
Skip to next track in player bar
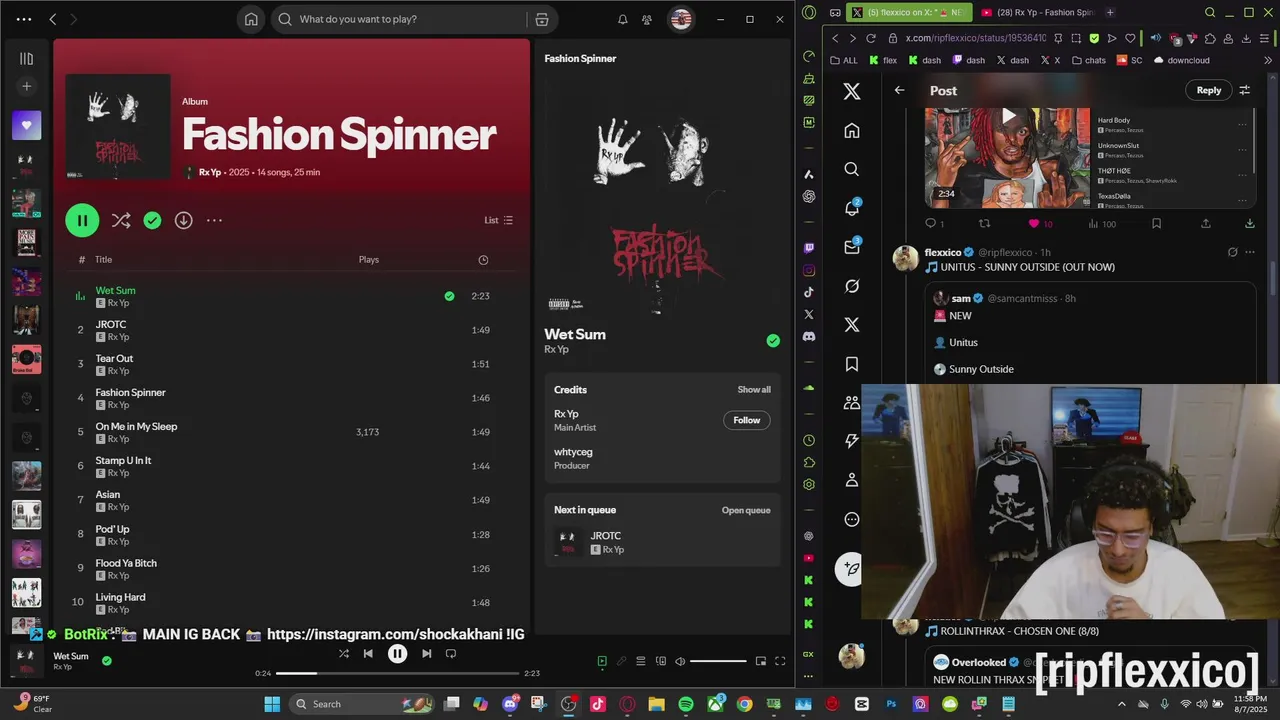[426, 654]
